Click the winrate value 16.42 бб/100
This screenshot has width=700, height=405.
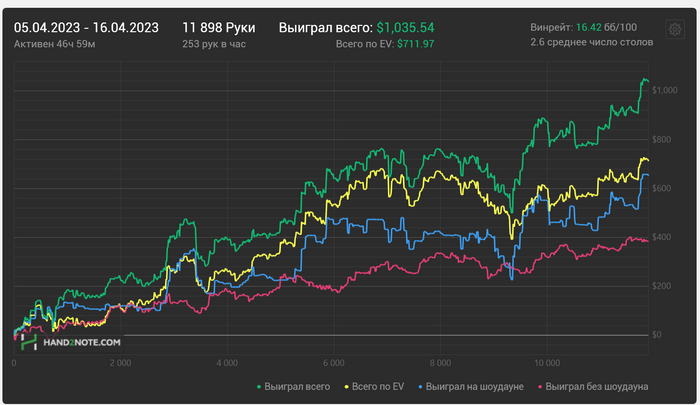point(606,27)
